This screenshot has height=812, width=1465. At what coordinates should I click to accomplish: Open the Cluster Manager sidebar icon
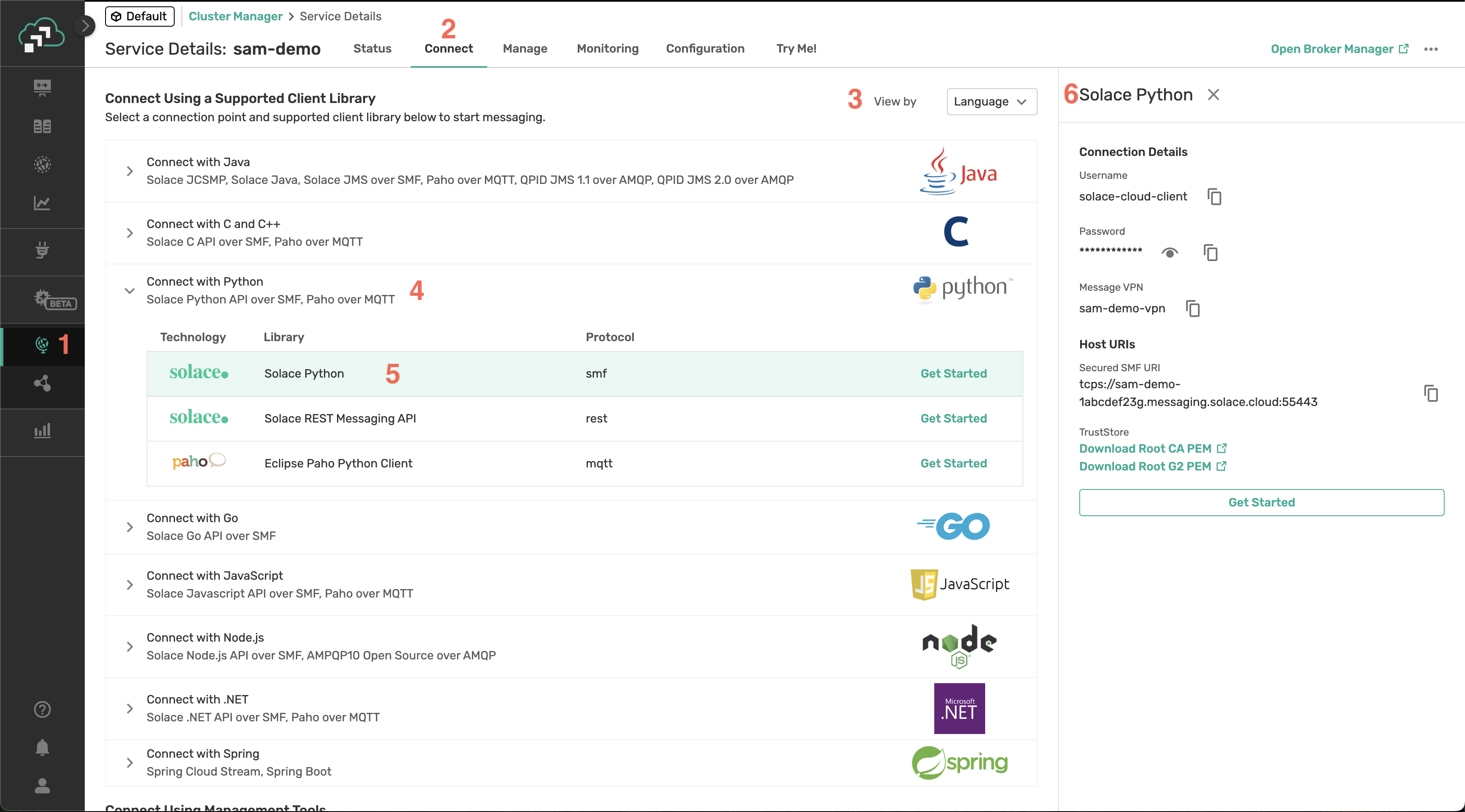click(x=42, y=345)
